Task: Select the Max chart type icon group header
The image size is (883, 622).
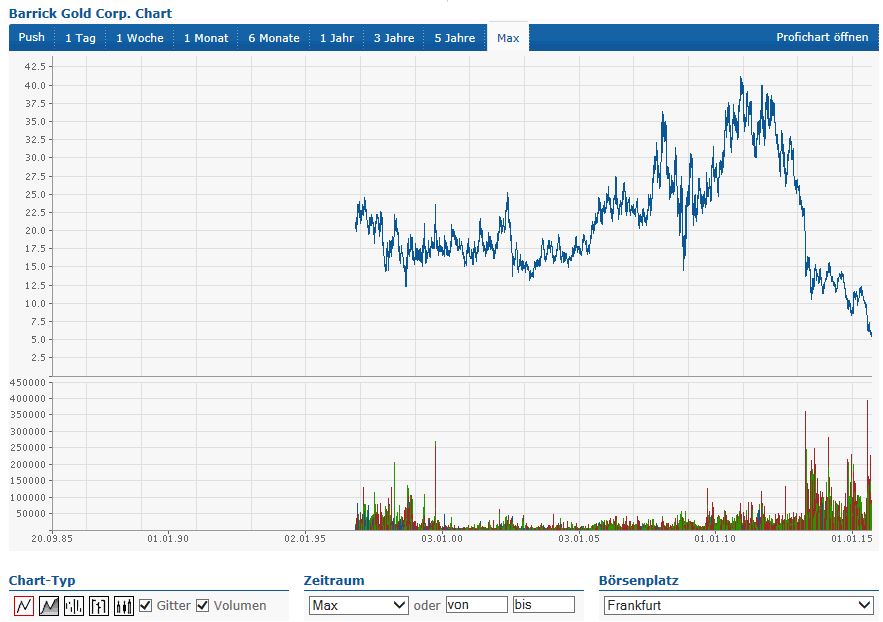Action: point(507,38)
